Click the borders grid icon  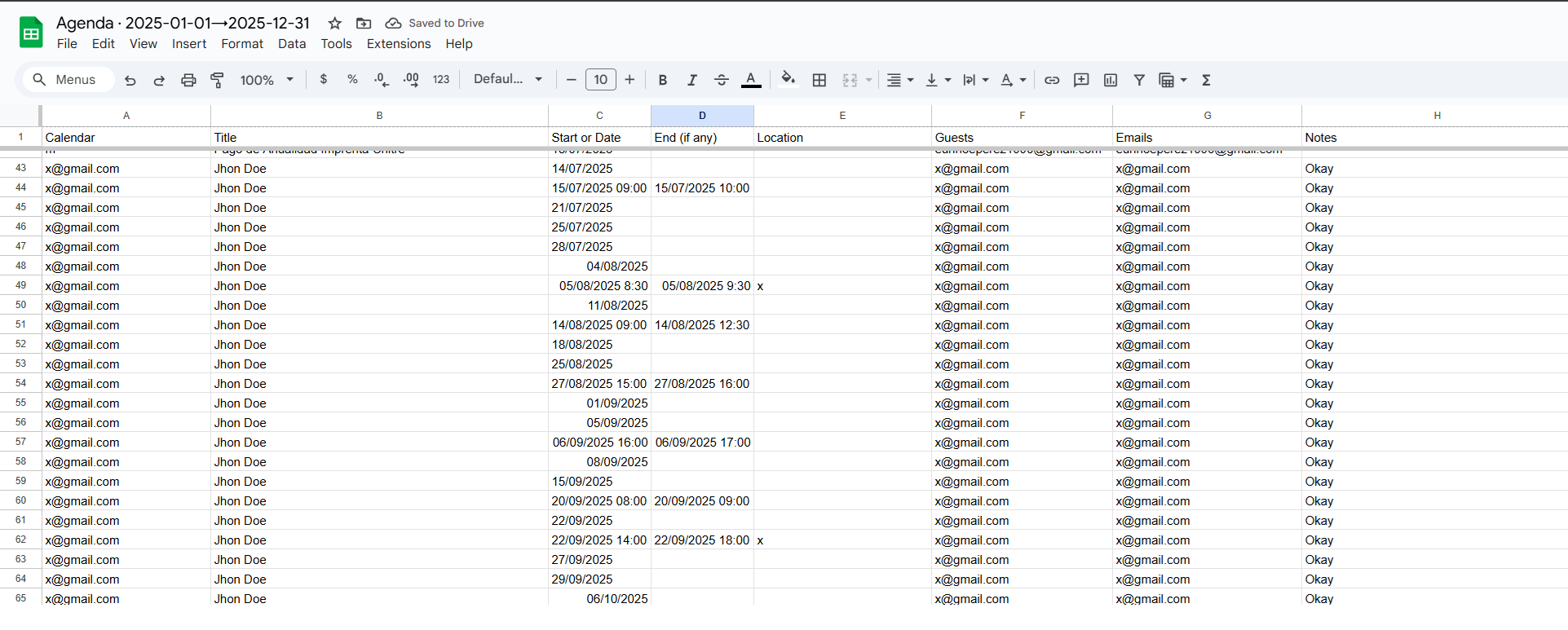[x=819, y=80]
